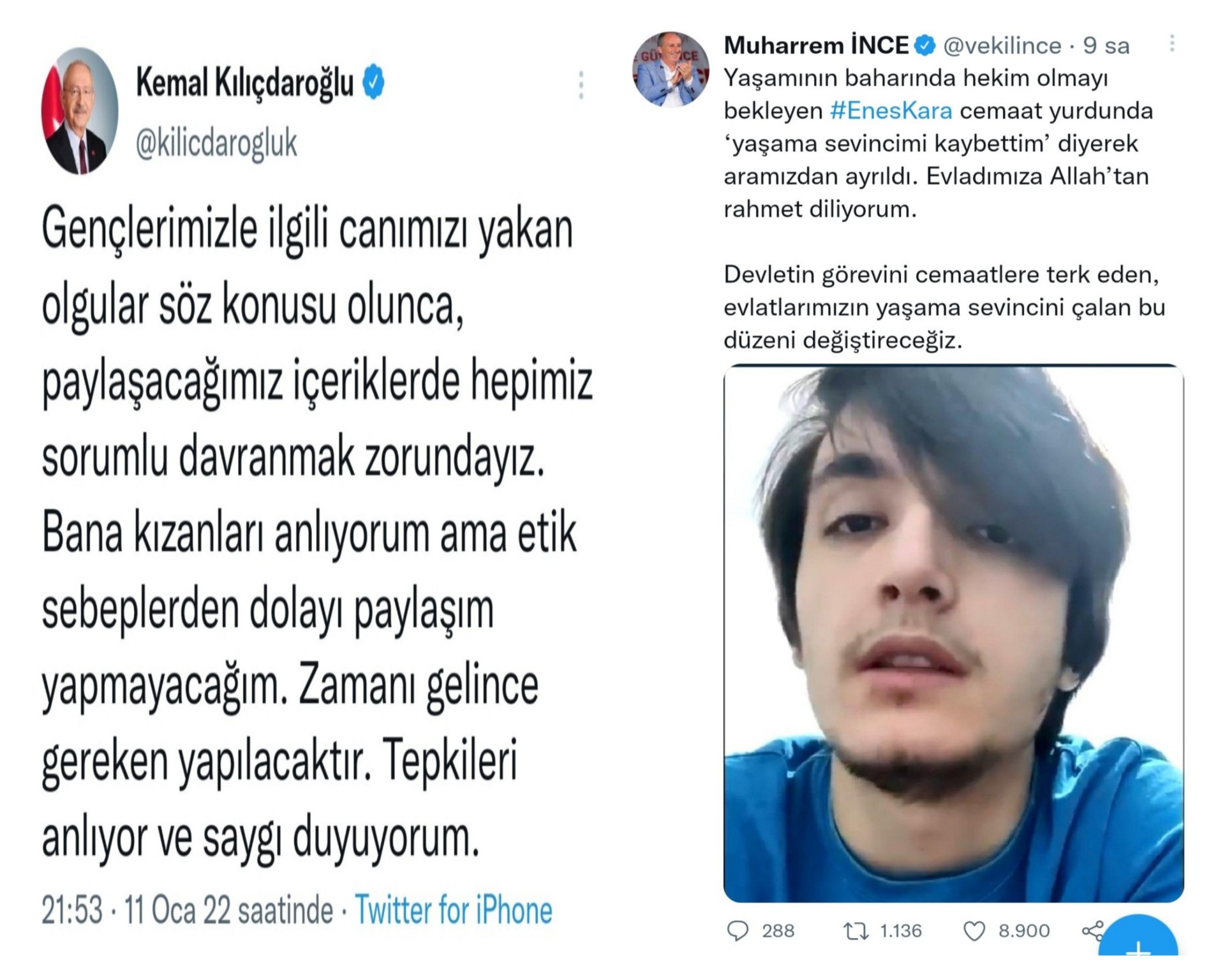This screenshot has width=1225, height=980.
Task: Click the Muharrem İNCE display name
Action: coord(817,45)
